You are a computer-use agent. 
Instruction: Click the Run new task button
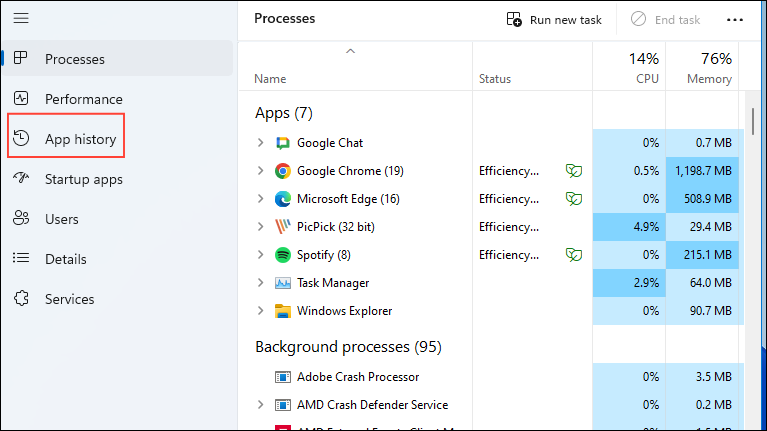point(554,19)
